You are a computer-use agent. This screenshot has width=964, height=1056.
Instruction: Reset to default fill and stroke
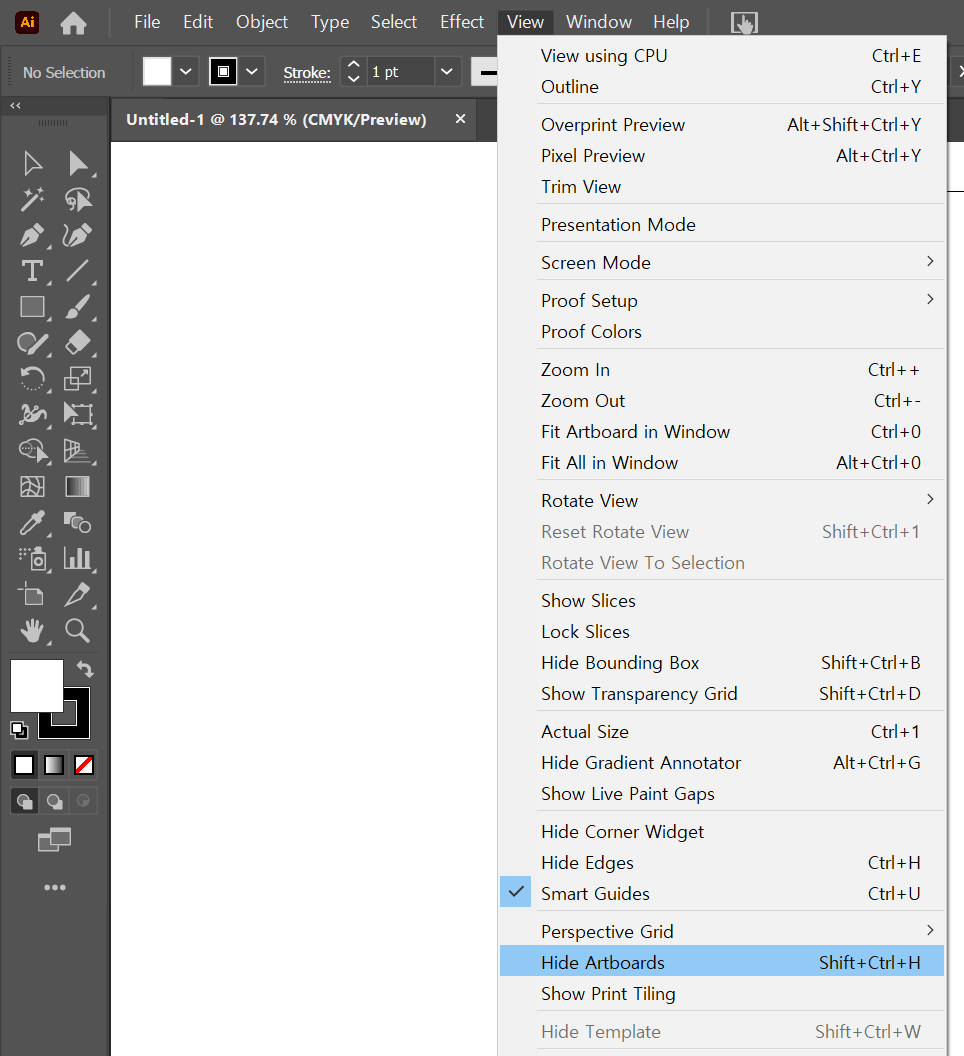(20, 729)
